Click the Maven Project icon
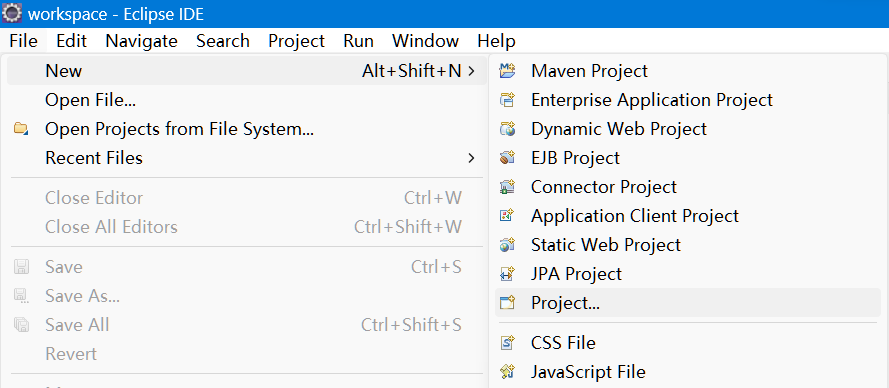 [507, 71]
